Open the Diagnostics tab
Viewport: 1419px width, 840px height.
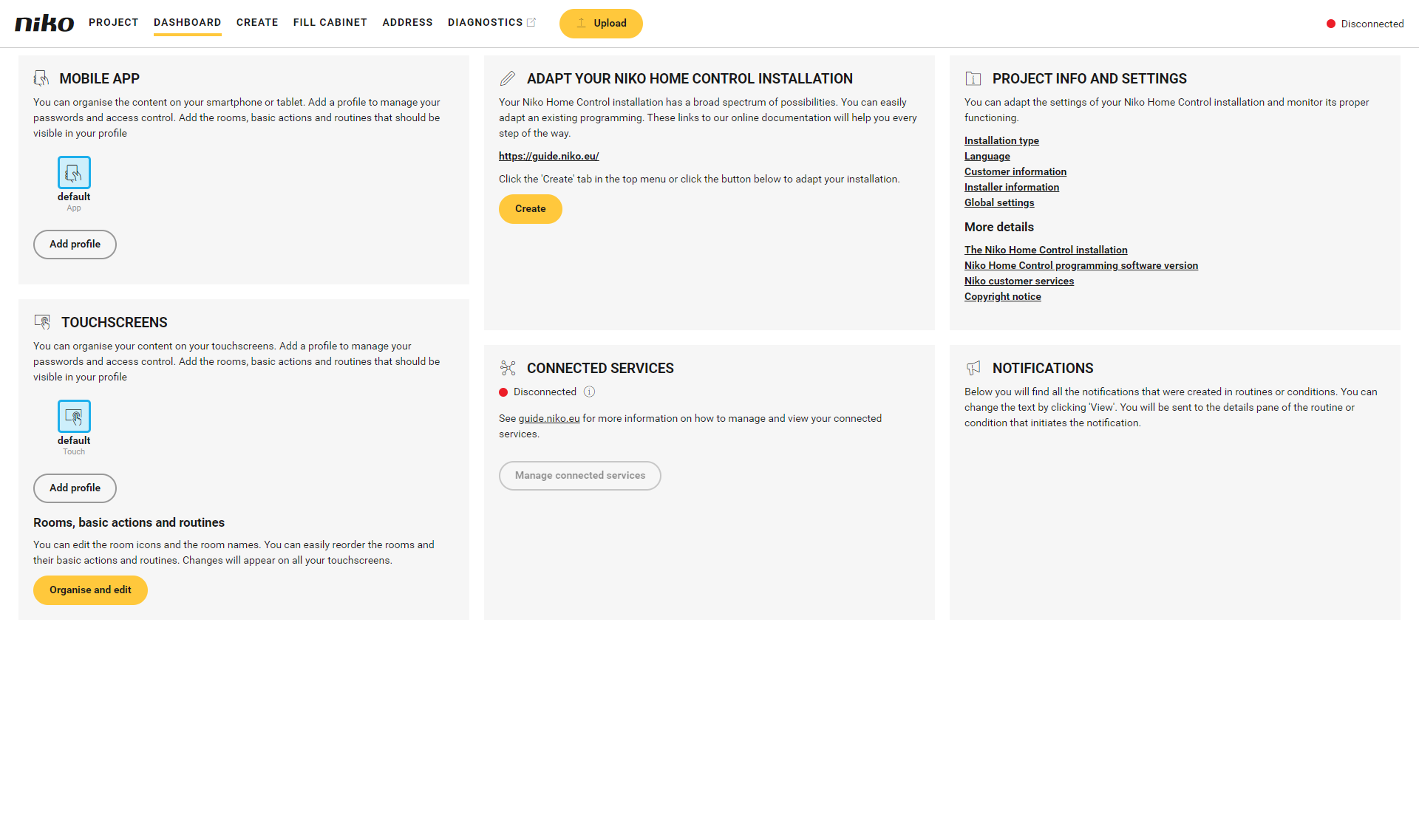(x=486, y=22)
